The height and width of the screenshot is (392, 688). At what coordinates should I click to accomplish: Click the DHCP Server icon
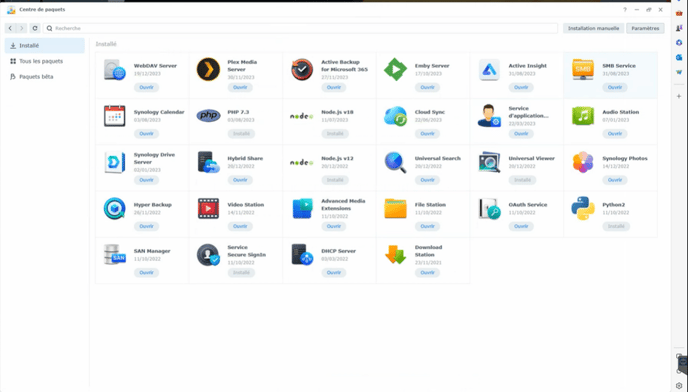pos(302,255)
